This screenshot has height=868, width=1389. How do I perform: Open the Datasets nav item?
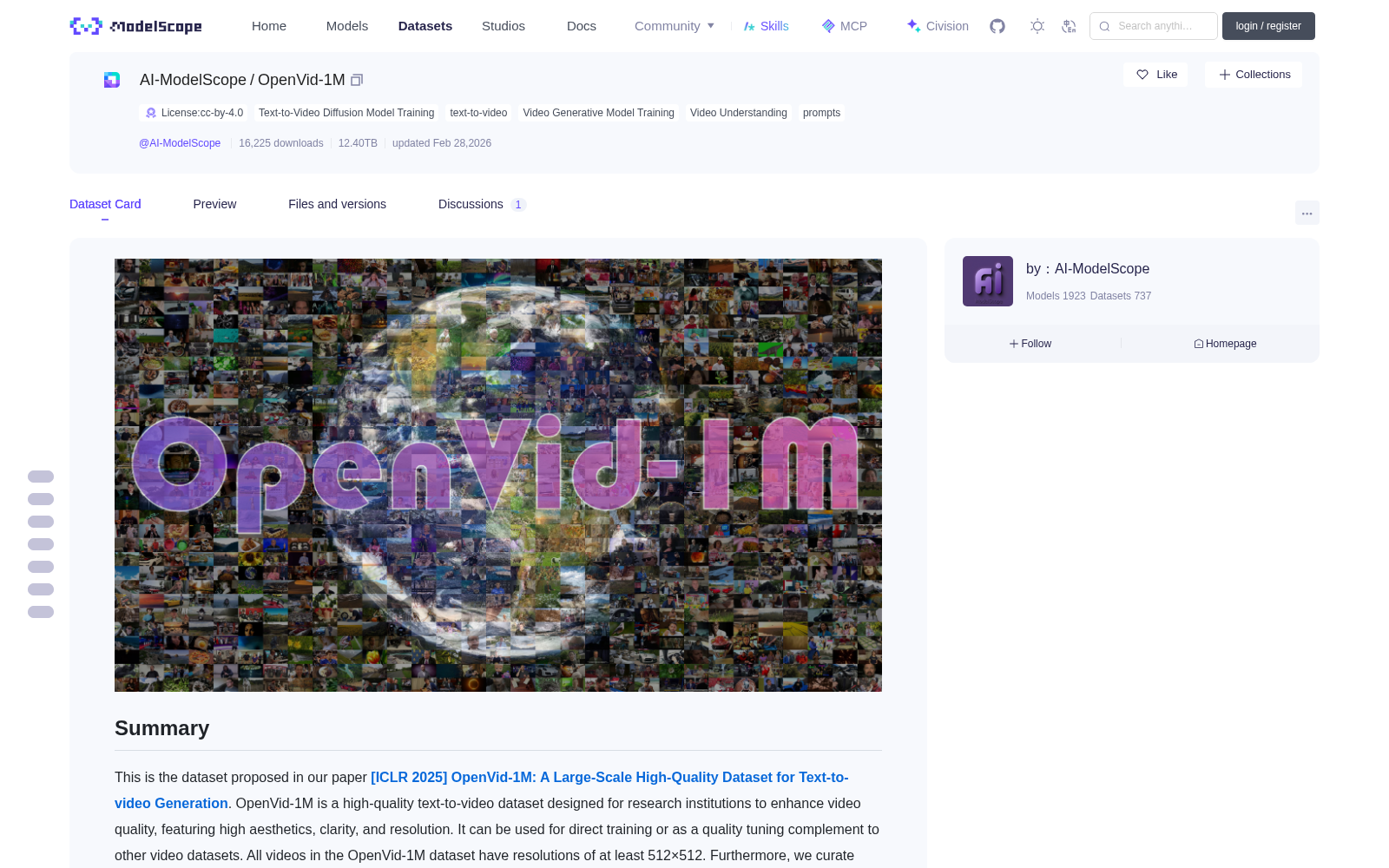425,26
